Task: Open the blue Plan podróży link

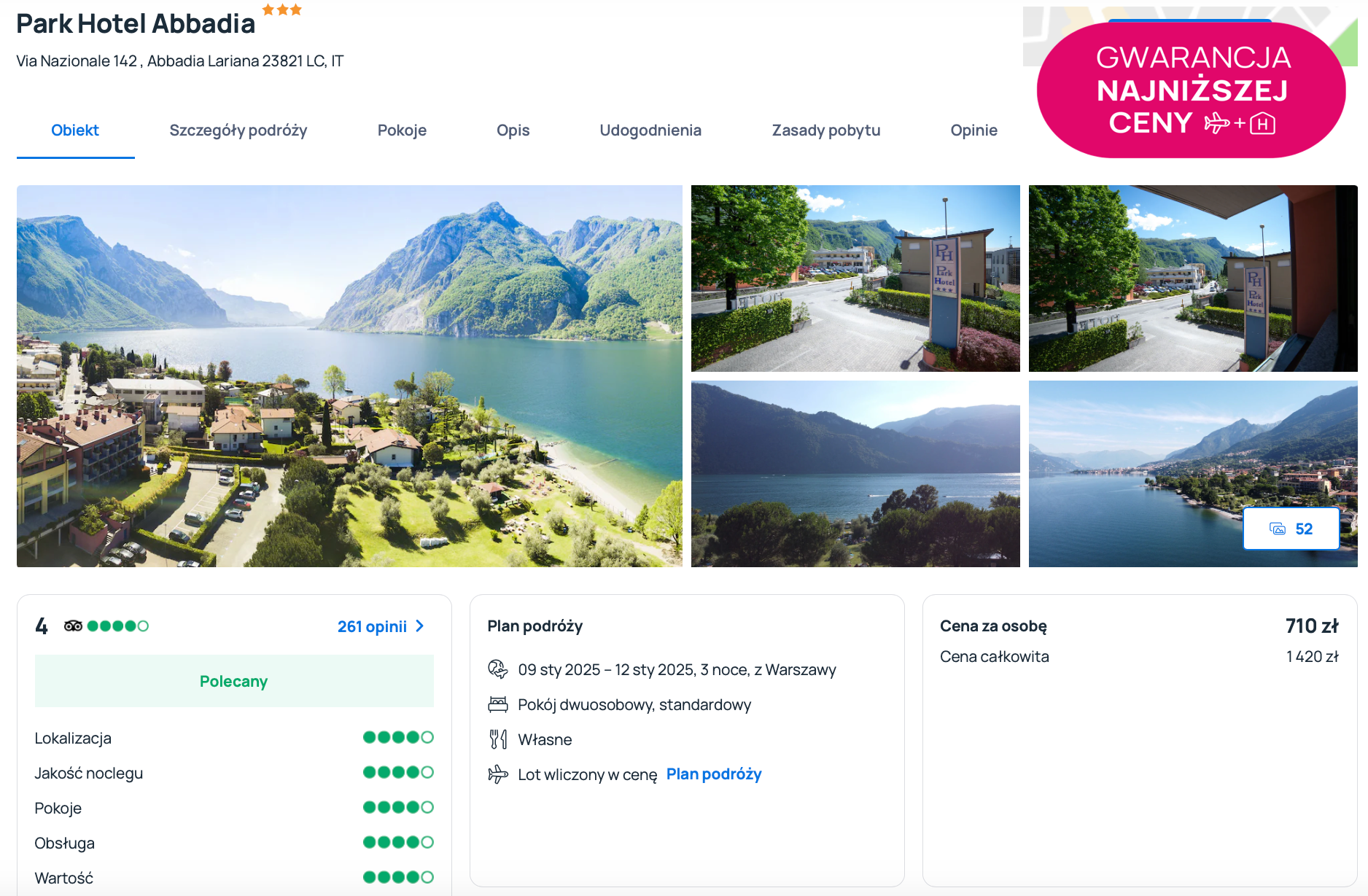Action: (x=713, y=774)
